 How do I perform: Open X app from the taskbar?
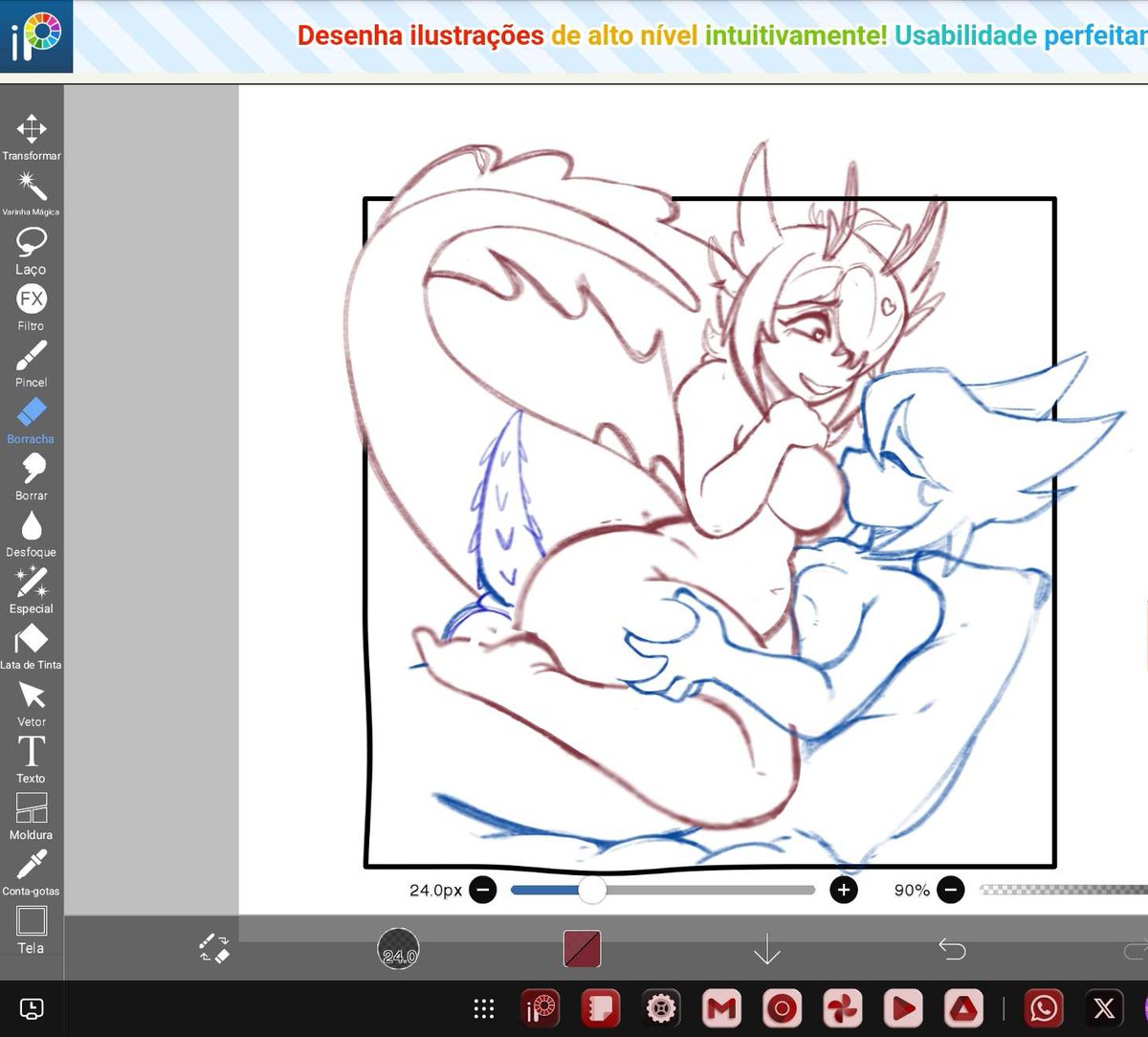coord(1104,1008)
